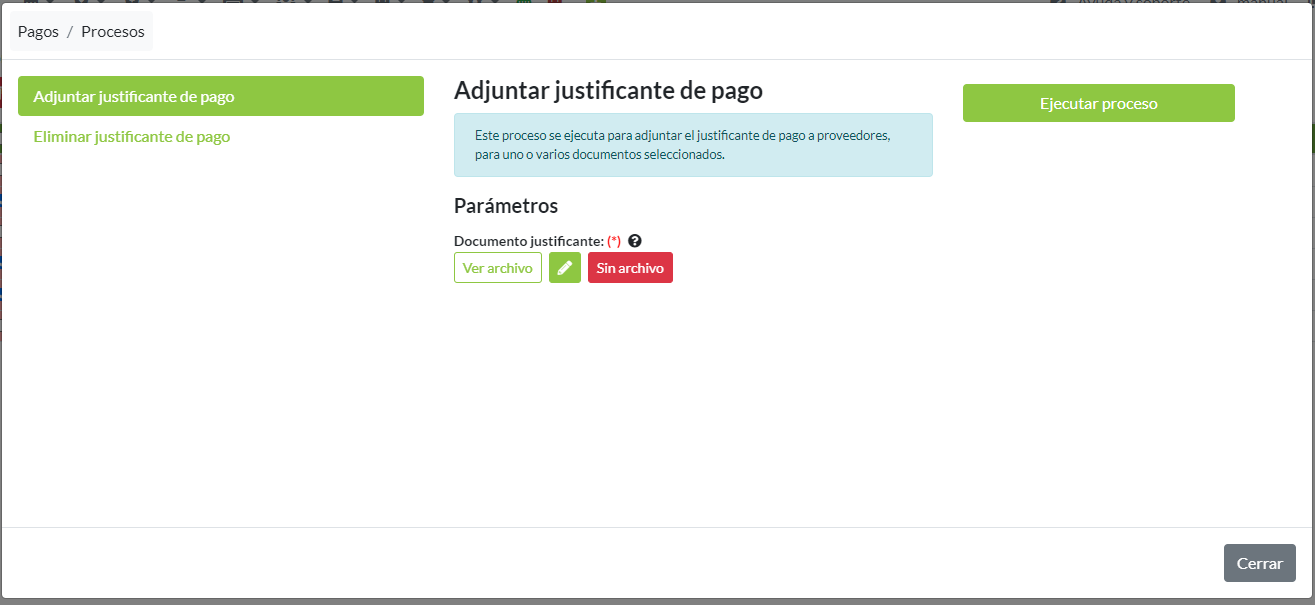This screenshot has height=605, width=1315.
Task: Click the Parámetros section heading
Action: (506, 206)
